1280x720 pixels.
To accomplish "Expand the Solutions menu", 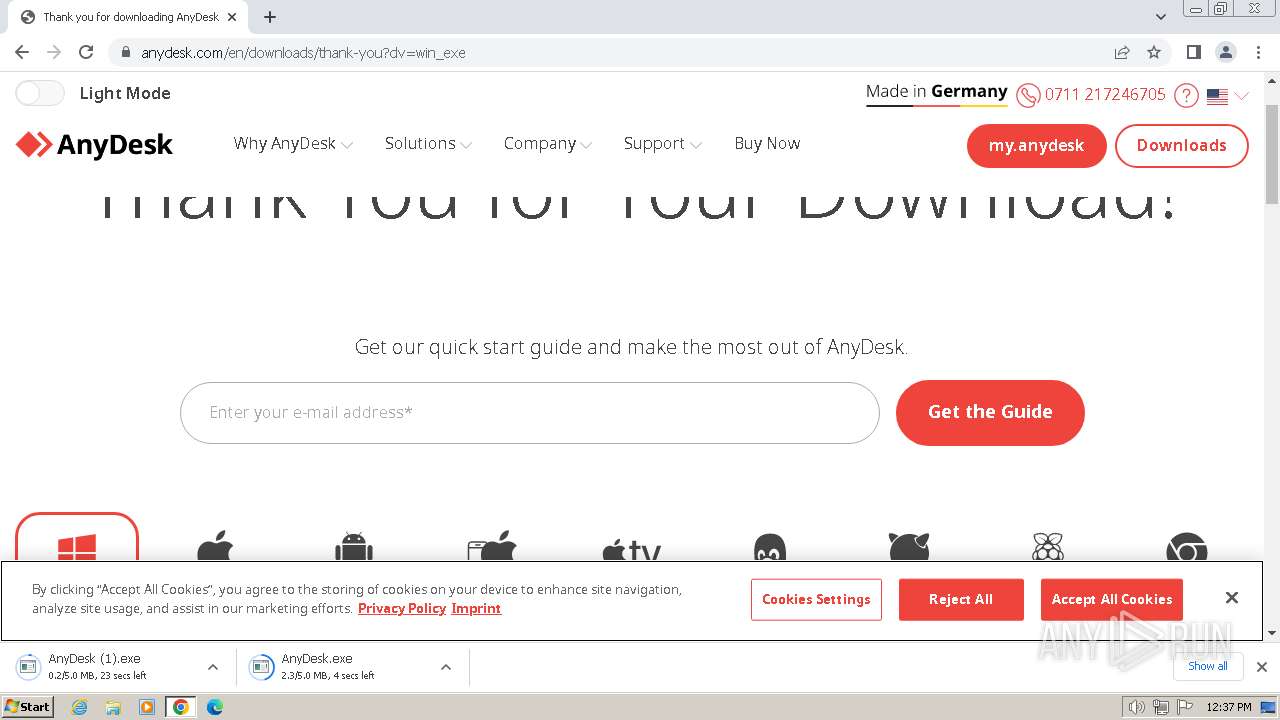I will point(428,143).
